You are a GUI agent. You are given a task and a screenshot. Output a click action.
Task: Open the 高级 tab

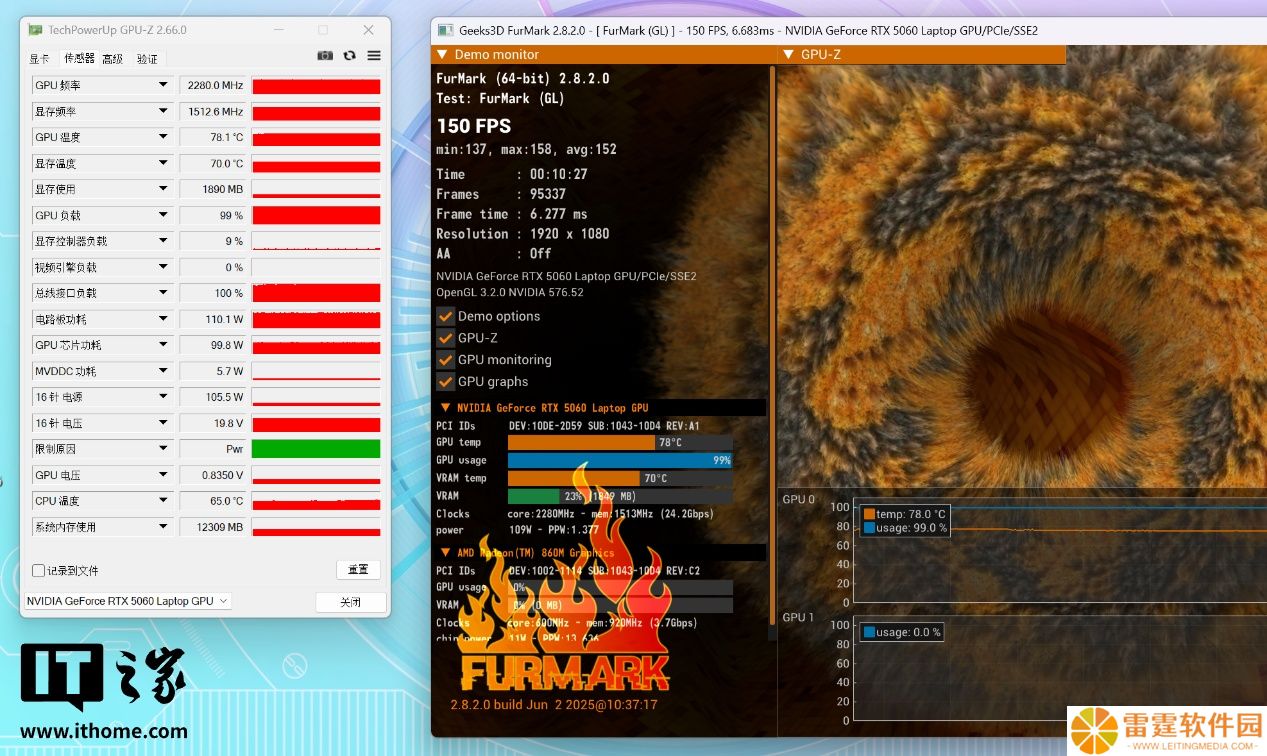[112, 59]
